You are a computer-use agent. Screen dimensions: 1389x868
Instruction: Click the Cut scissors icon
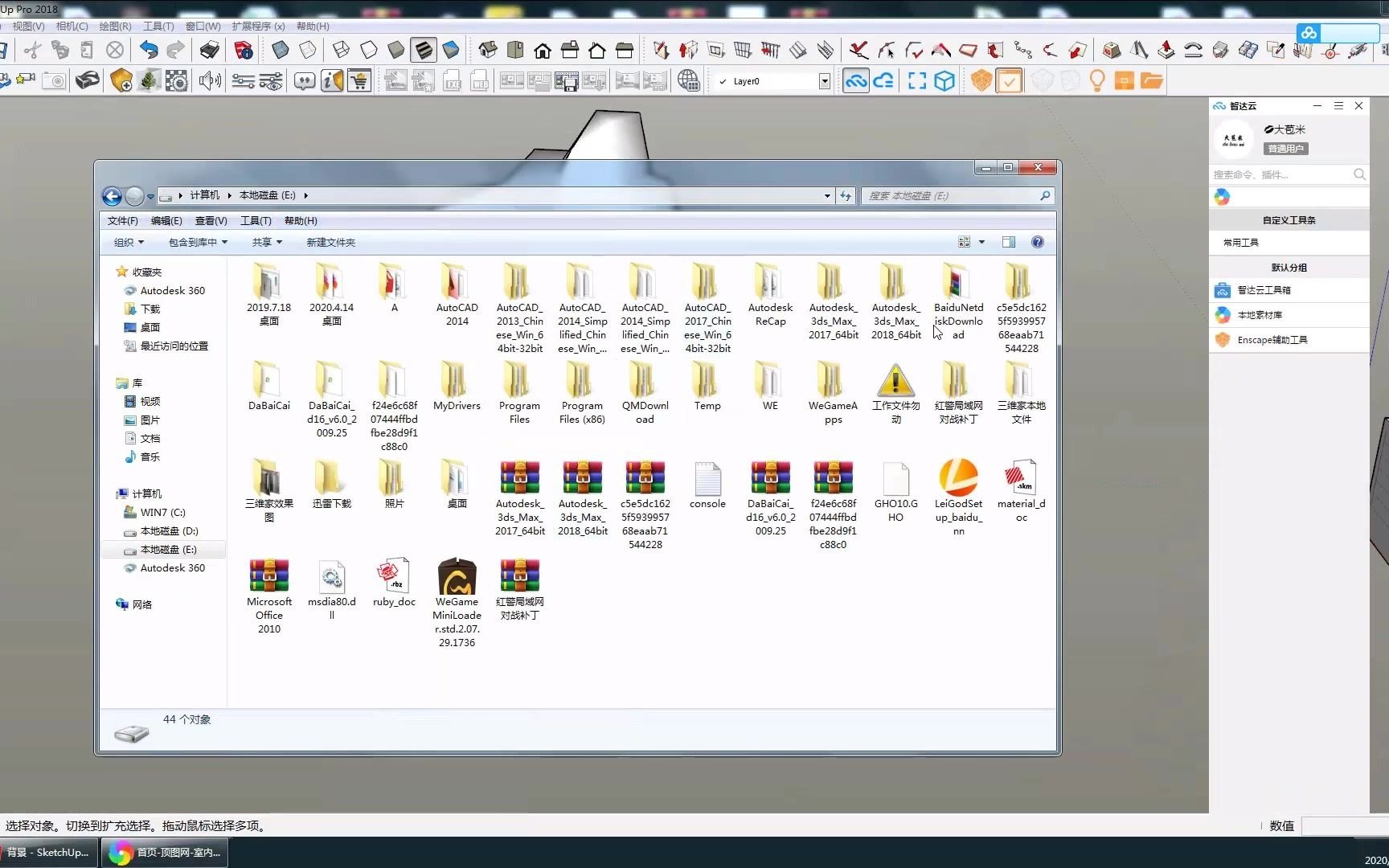pos(33,50)
